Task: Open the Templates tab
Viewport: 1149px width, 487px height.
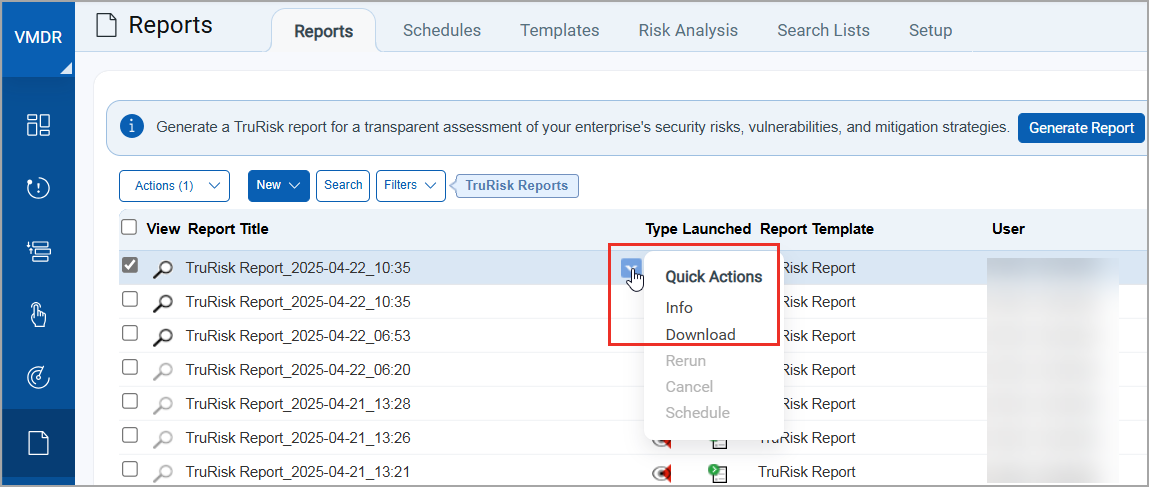Action: (560, 31)
